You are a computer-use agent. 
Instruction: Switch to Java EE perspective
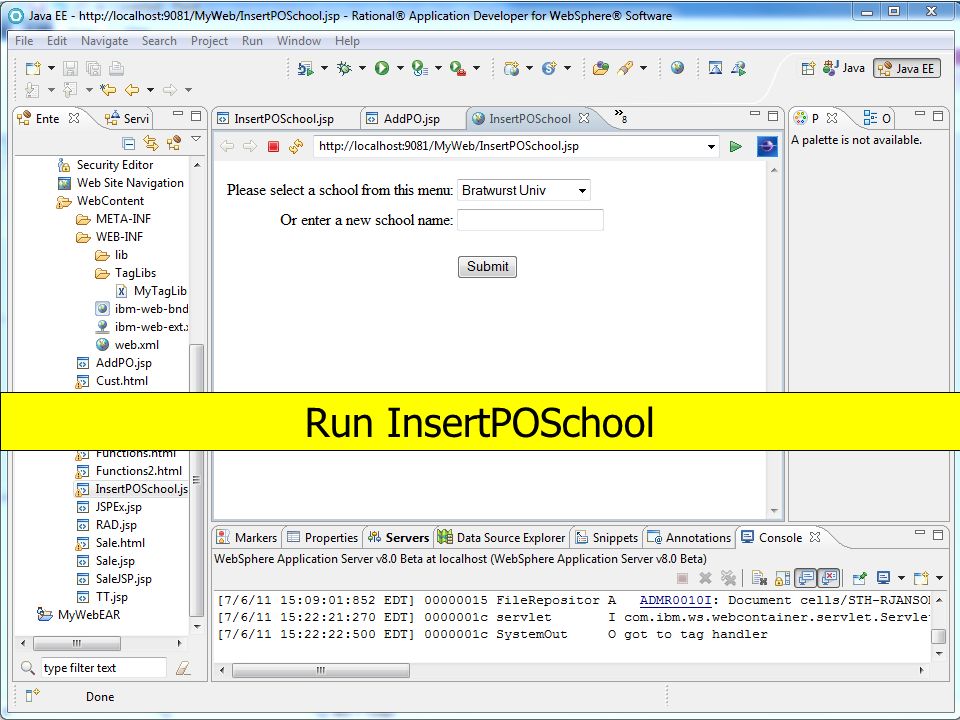coord(906,68)
